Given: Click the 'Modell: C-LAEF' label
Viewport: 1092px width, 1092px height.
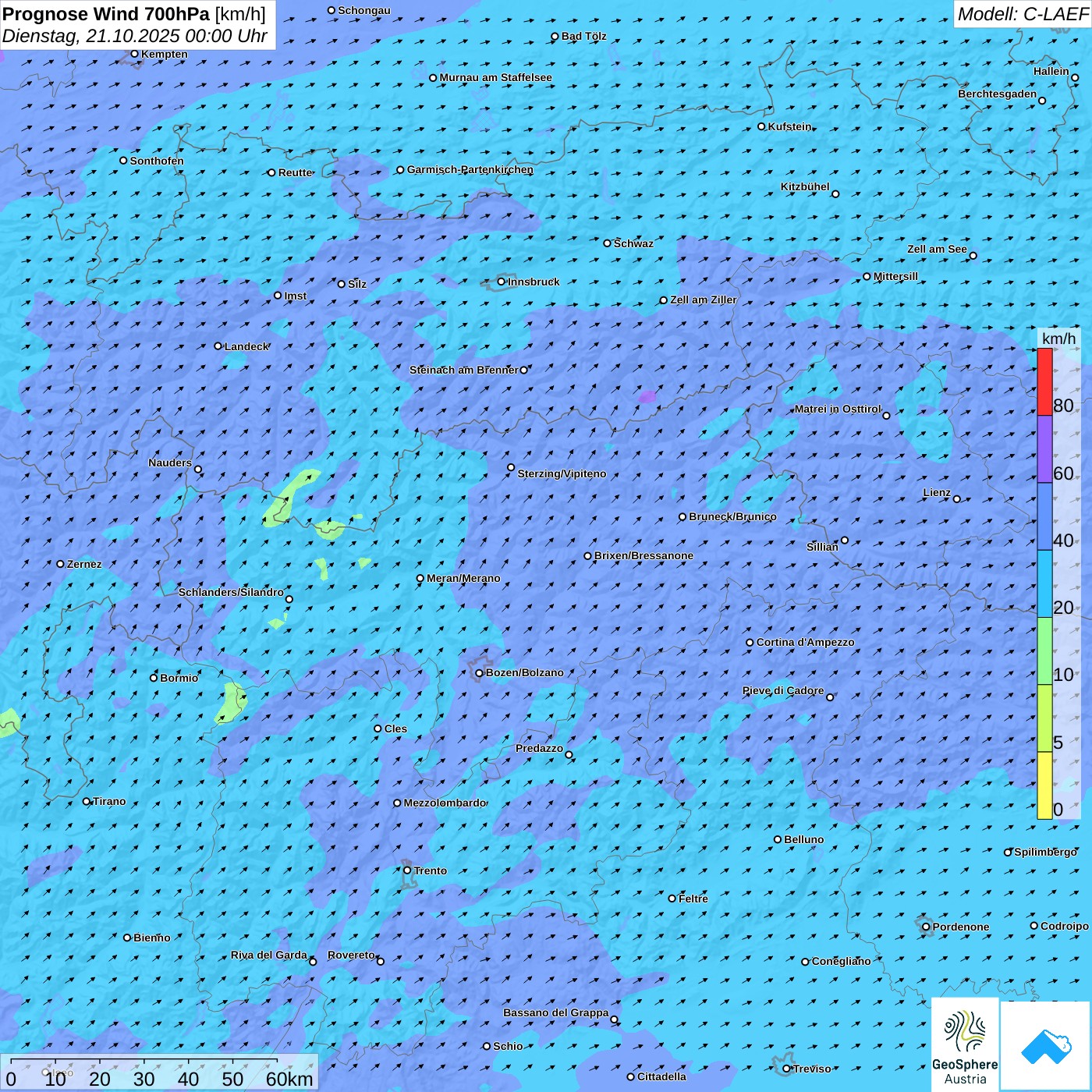Looking at the screenshot, I should [x=1022, y=14].
